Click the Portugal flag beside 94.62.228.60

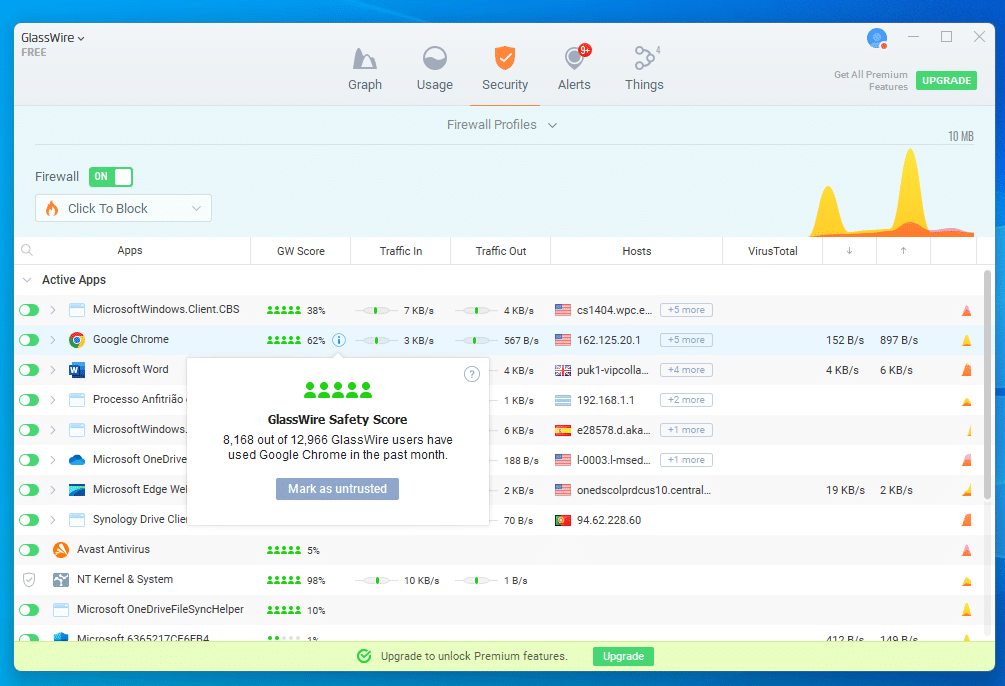pyautogui.click(x=563, y=520)
